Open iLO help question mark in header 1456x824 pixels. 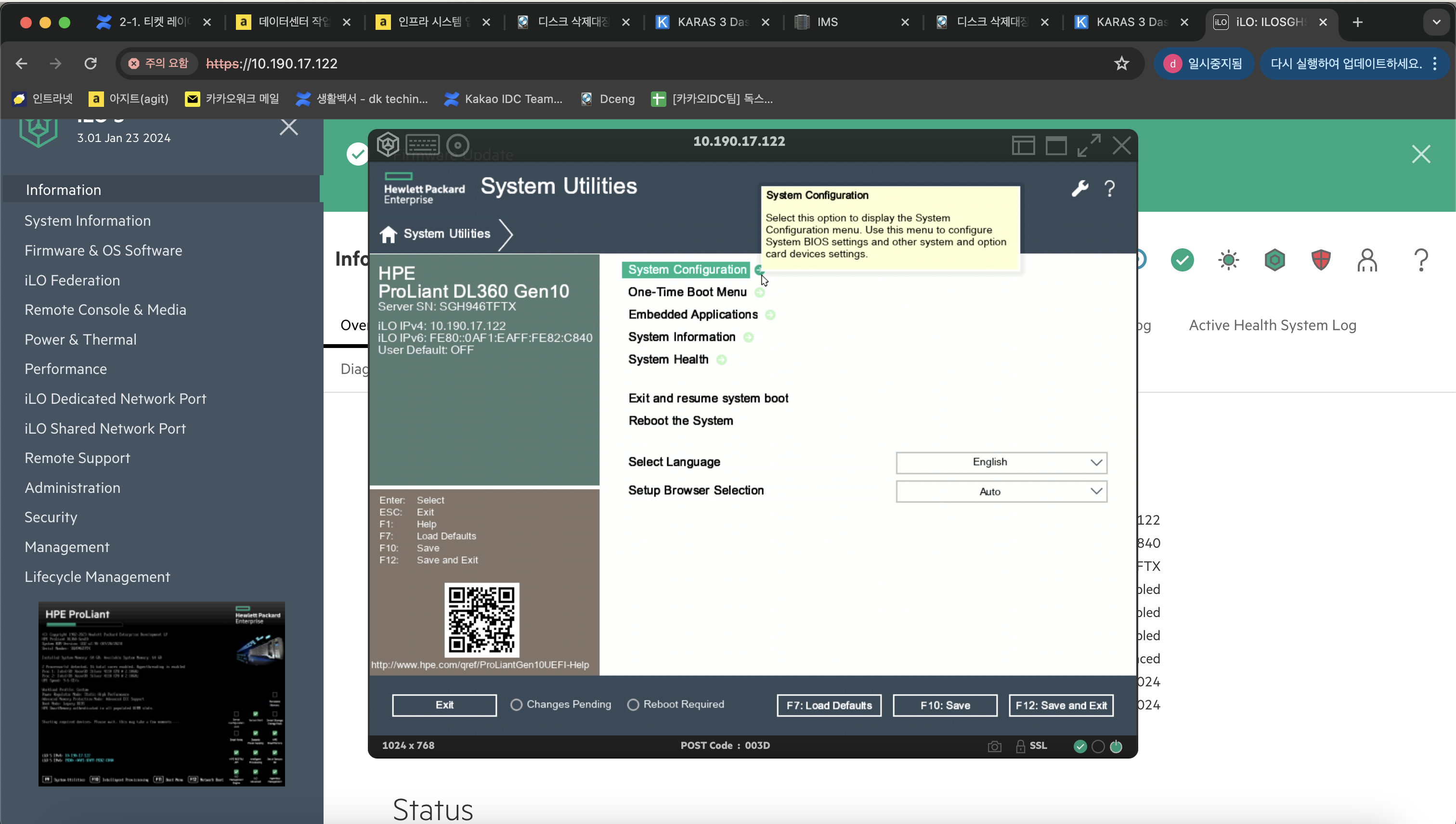click(1421, 260)
